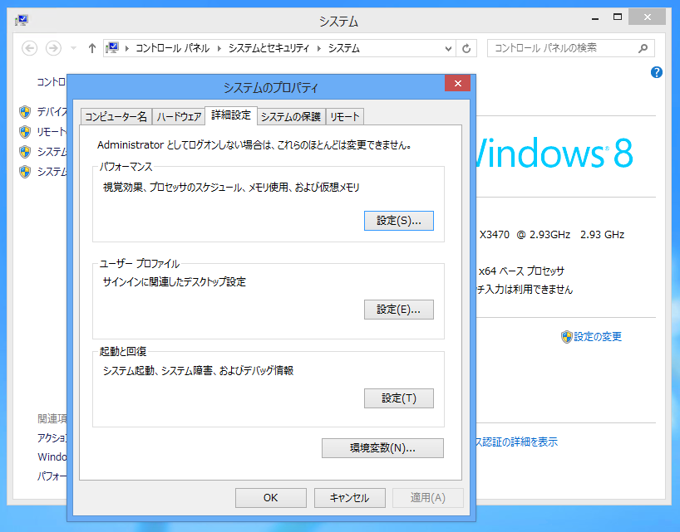Select the 詳細設定 tab
680x532 pixels.
[231, 115]
